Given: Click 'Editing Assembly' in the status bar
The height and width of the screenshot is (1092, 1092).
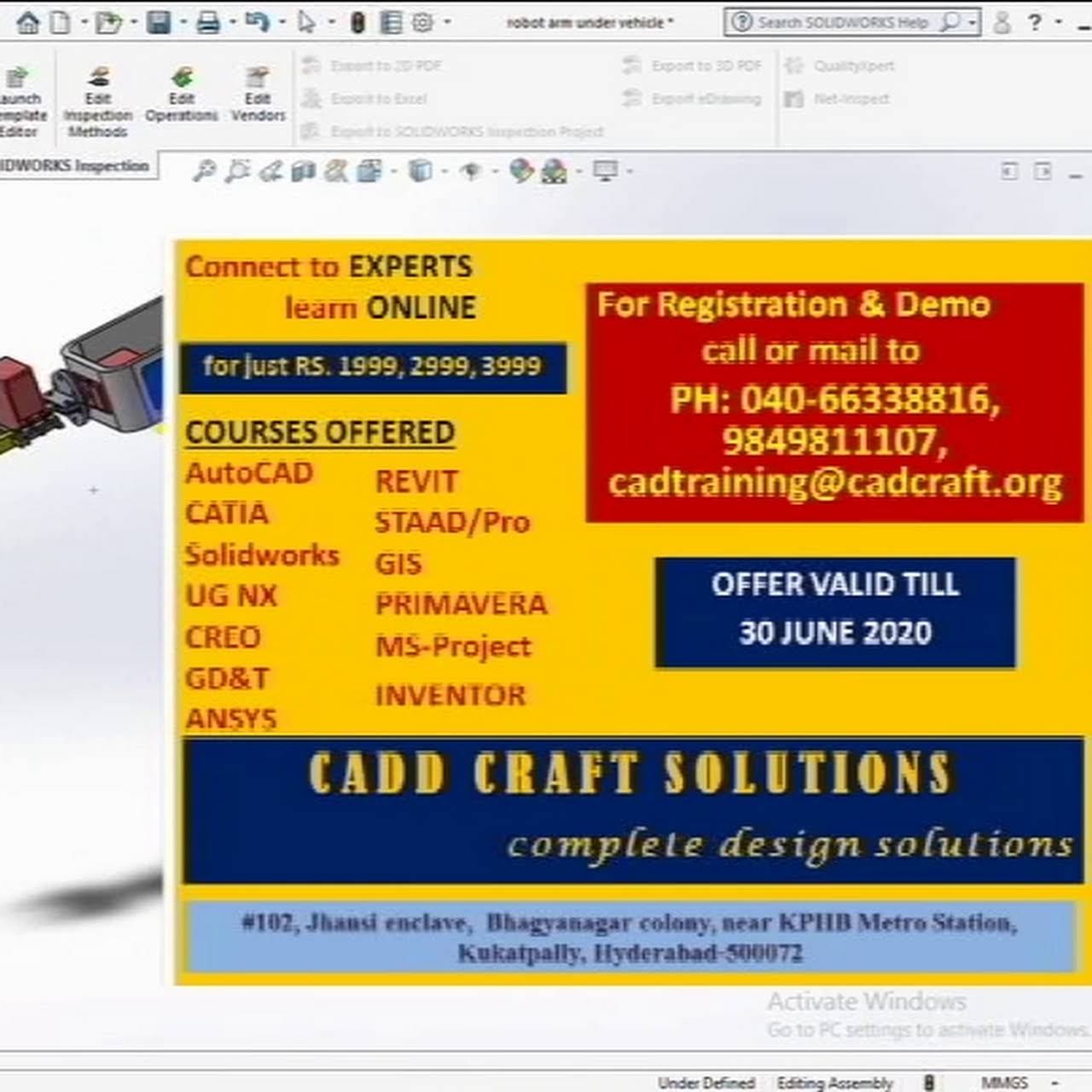Looking at the screenshot, I should pos(834,1083).
